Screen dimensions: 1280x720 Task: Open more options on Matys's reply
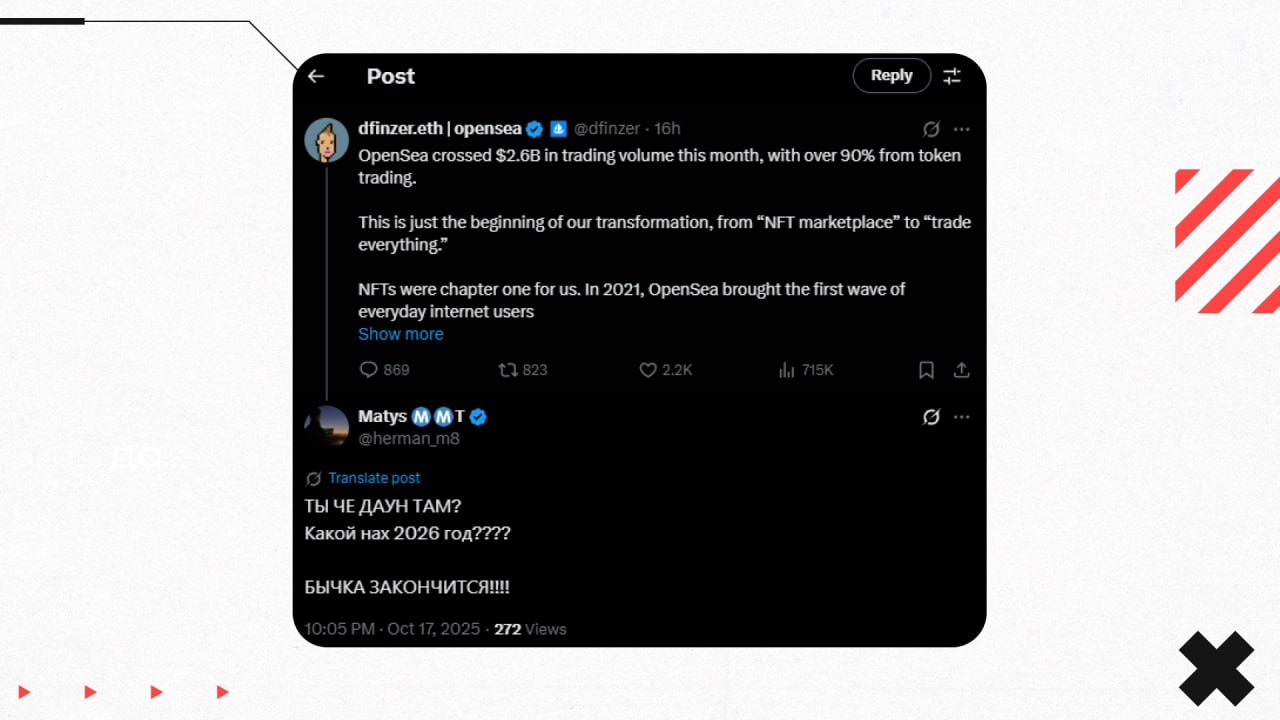[x=962, y=417]
